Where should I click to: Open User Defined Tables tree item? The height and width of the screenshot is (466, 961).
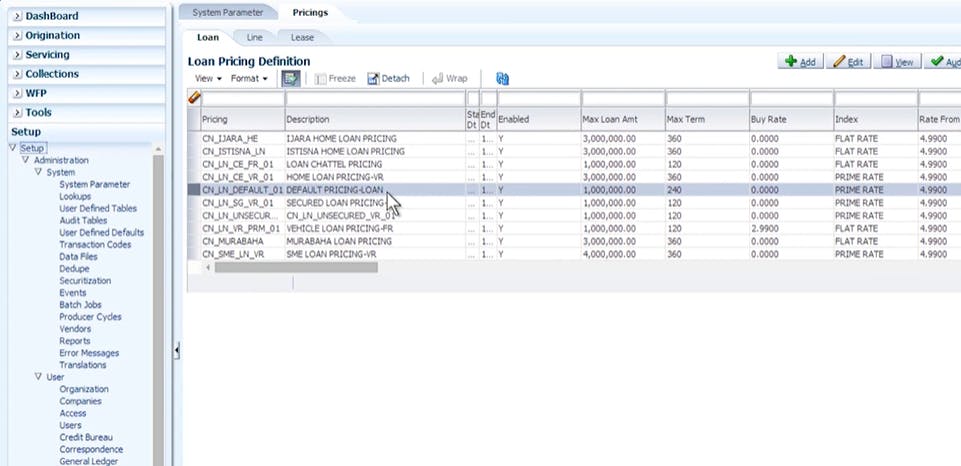coord(98,208)
